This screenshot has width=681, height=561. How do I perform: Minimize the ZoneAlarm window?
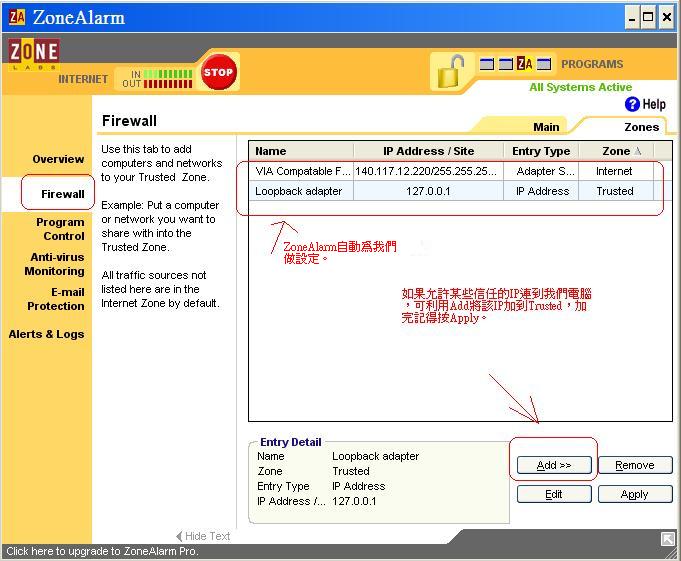coord(632,18)
